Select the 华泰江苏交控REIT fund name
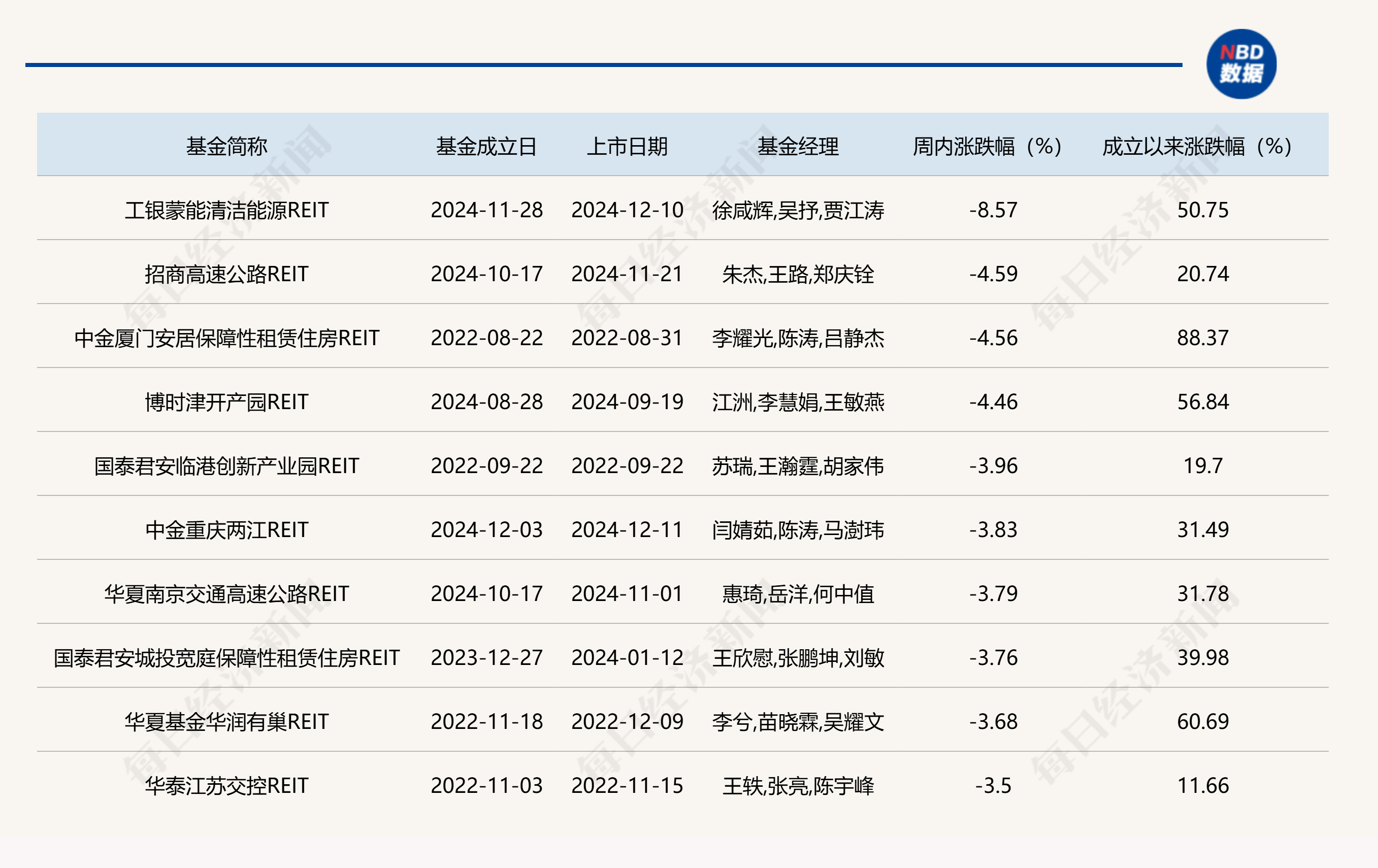The image size is (1378, 868). [226, 786]
